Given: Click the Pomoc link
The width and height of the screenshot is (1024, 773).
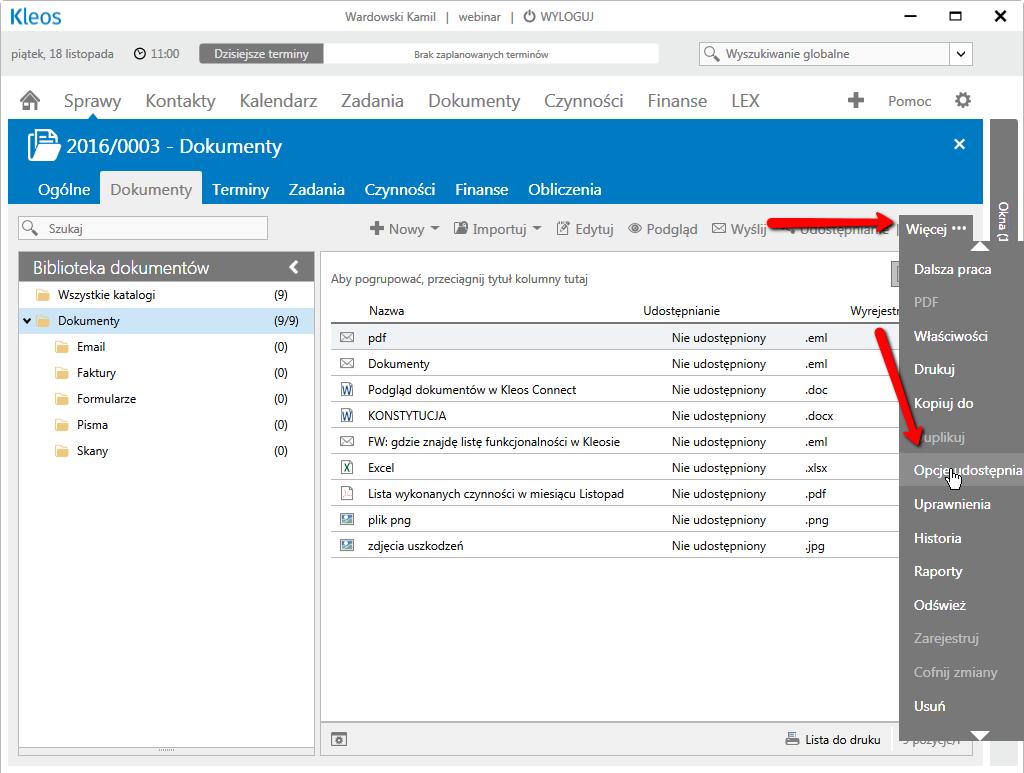Looking at the screenshot, I should pos(909,101).
